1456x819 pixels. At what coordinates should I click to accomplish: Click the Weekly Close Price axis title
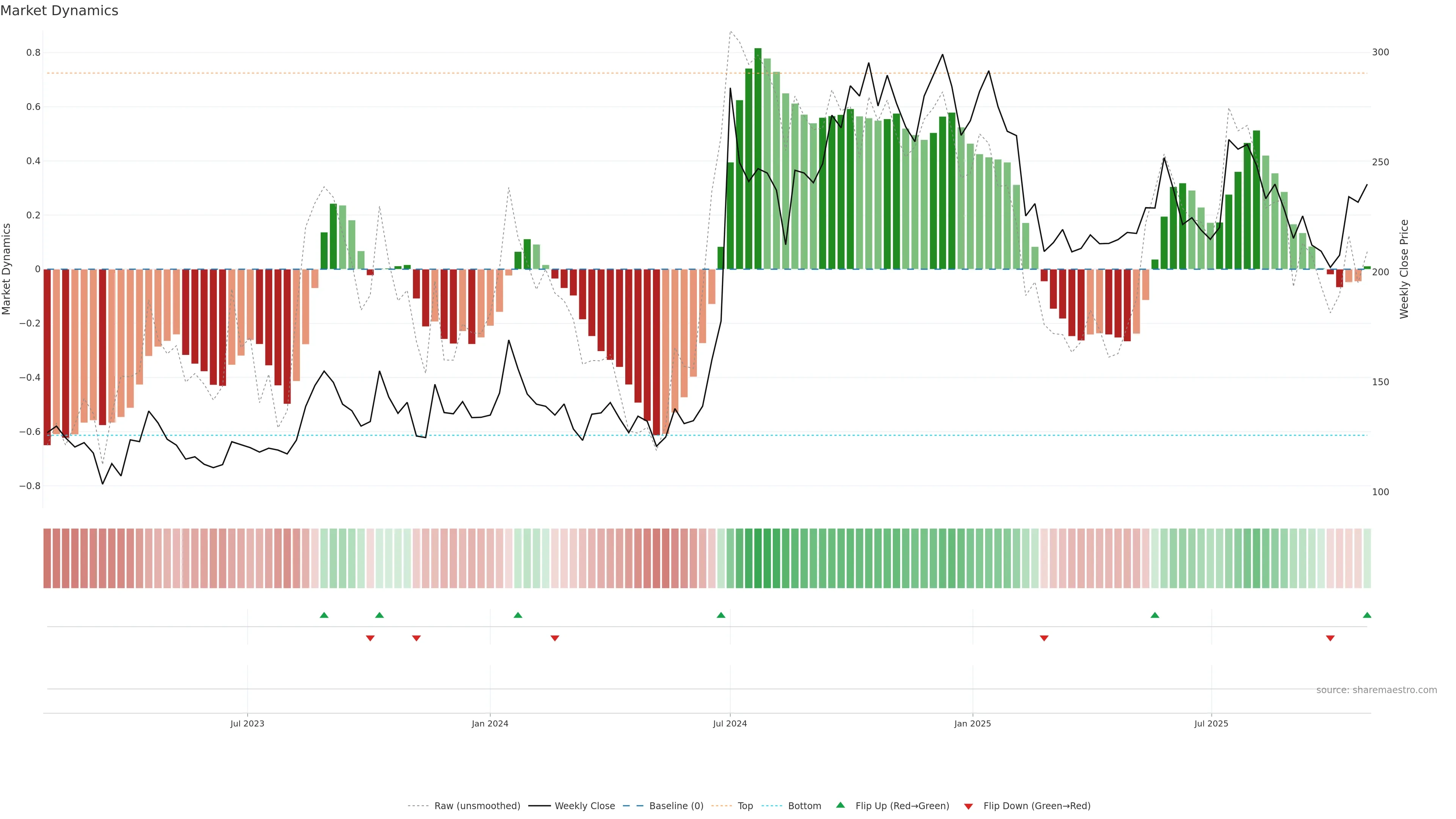point(1404,269)
